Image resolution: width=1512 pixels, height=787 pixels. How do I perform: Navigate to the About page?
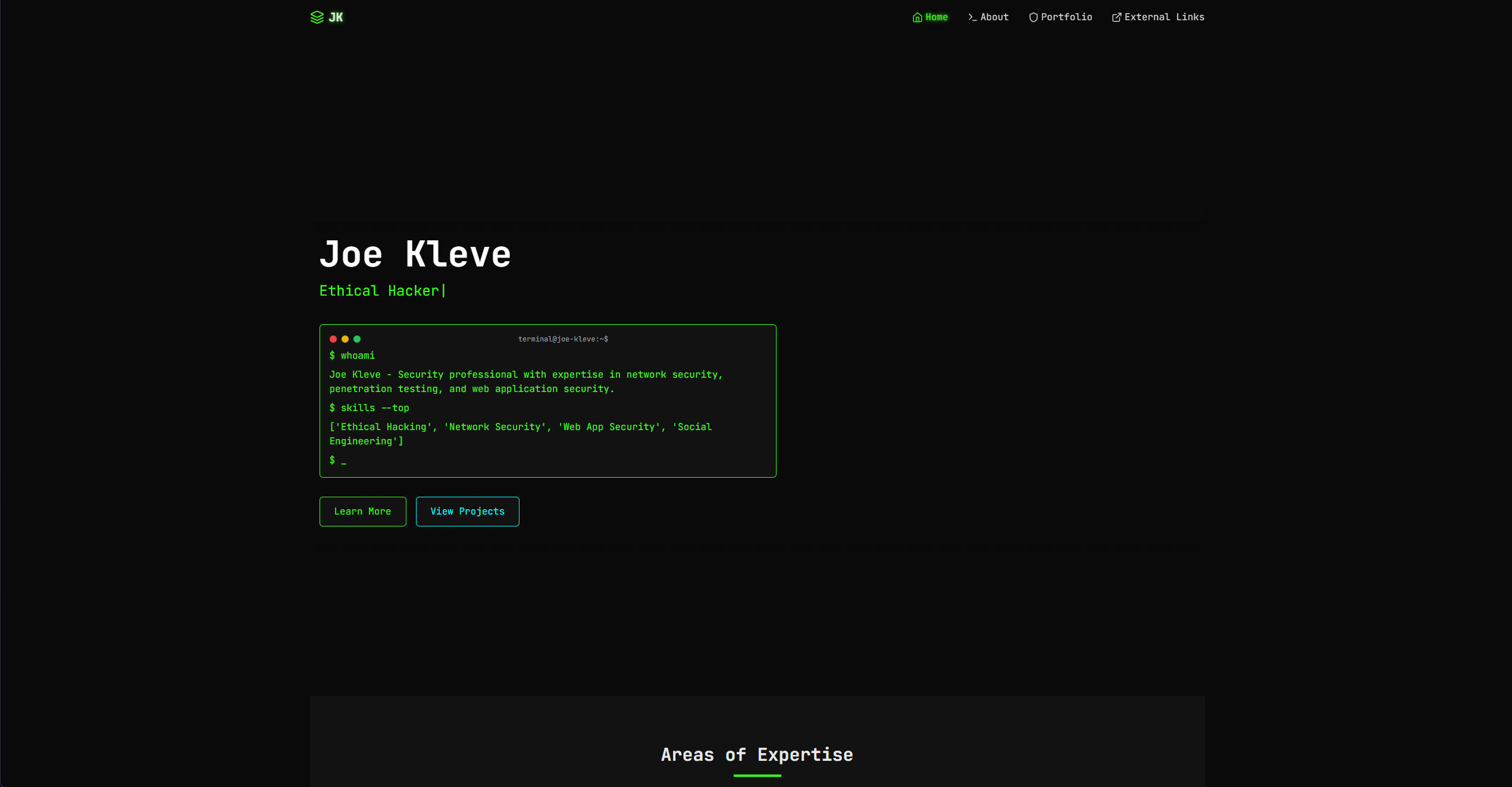[x=994, y=17]
